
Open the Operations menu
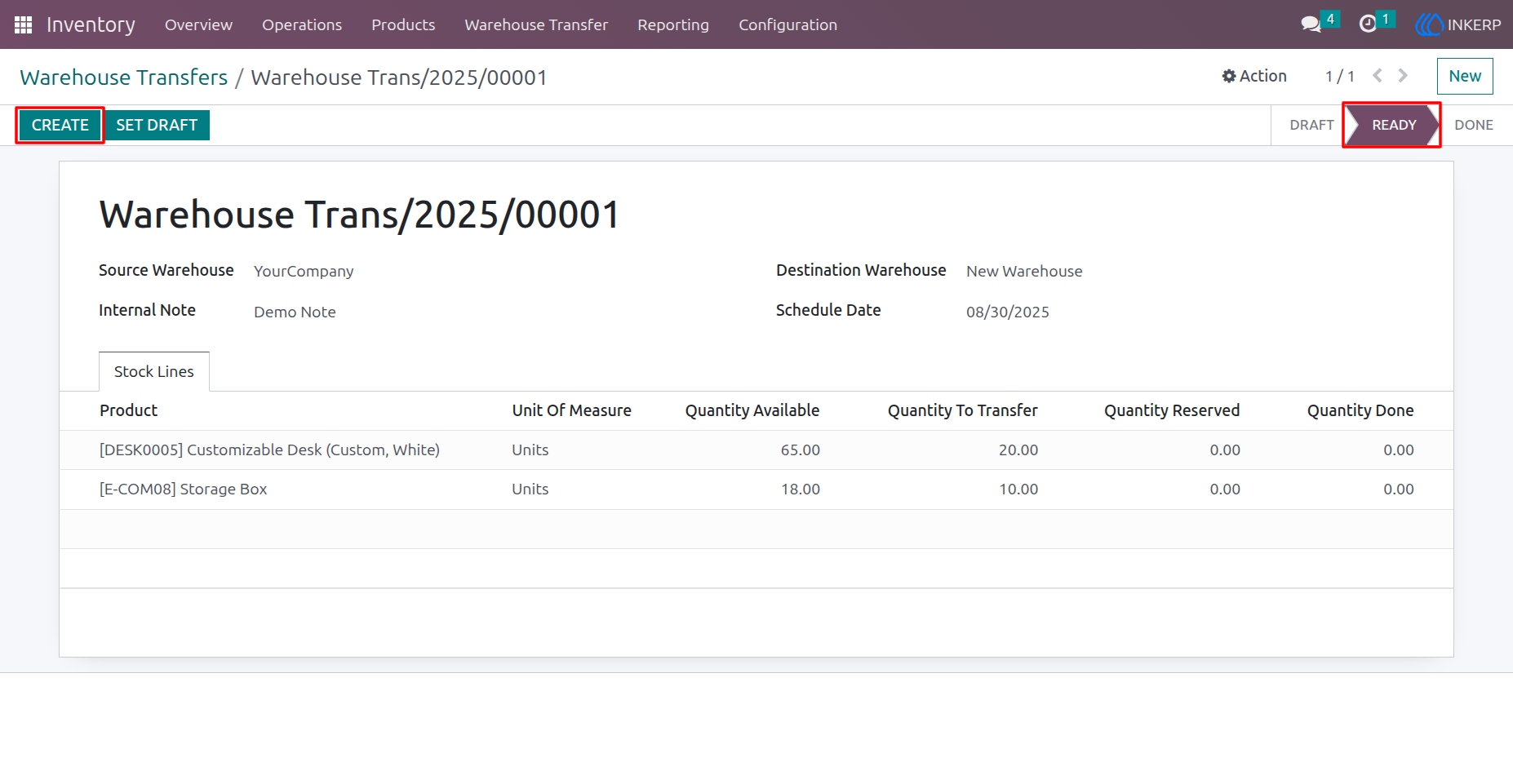click(302, 24)
